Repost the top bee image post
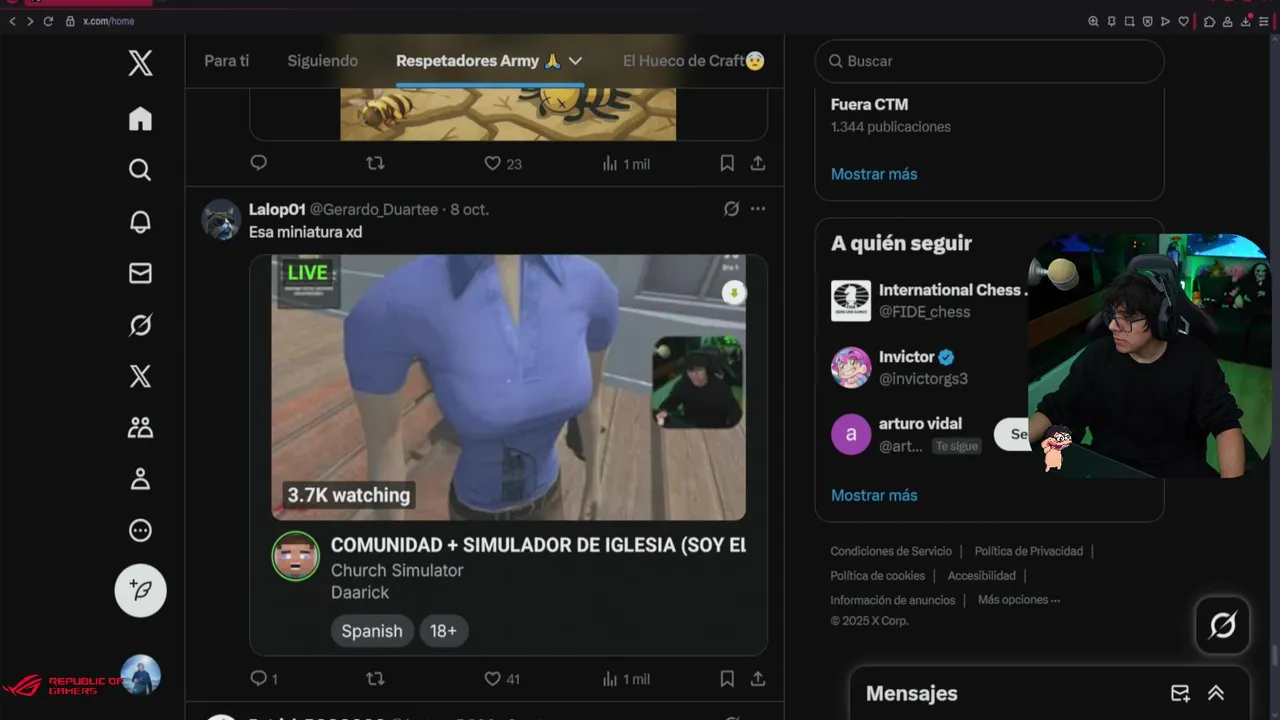This screenshot has height=720, width=1280. pyautogui.click(x=375, y=163)
